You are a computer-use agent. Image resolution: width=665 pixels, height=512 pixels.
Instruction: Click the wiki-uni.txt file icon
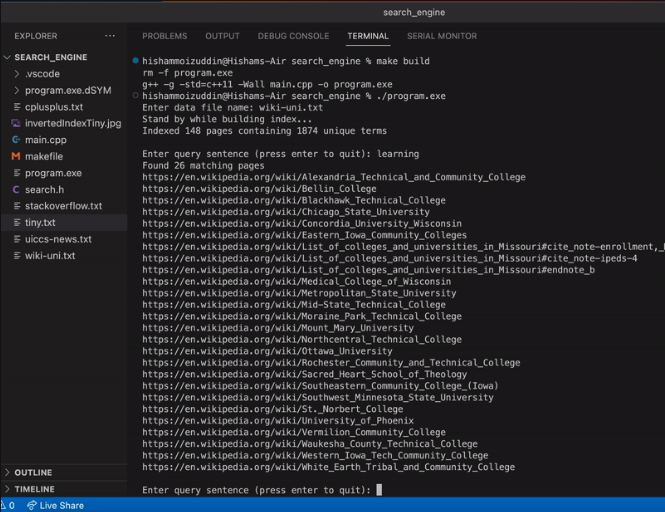coord(17,256)
